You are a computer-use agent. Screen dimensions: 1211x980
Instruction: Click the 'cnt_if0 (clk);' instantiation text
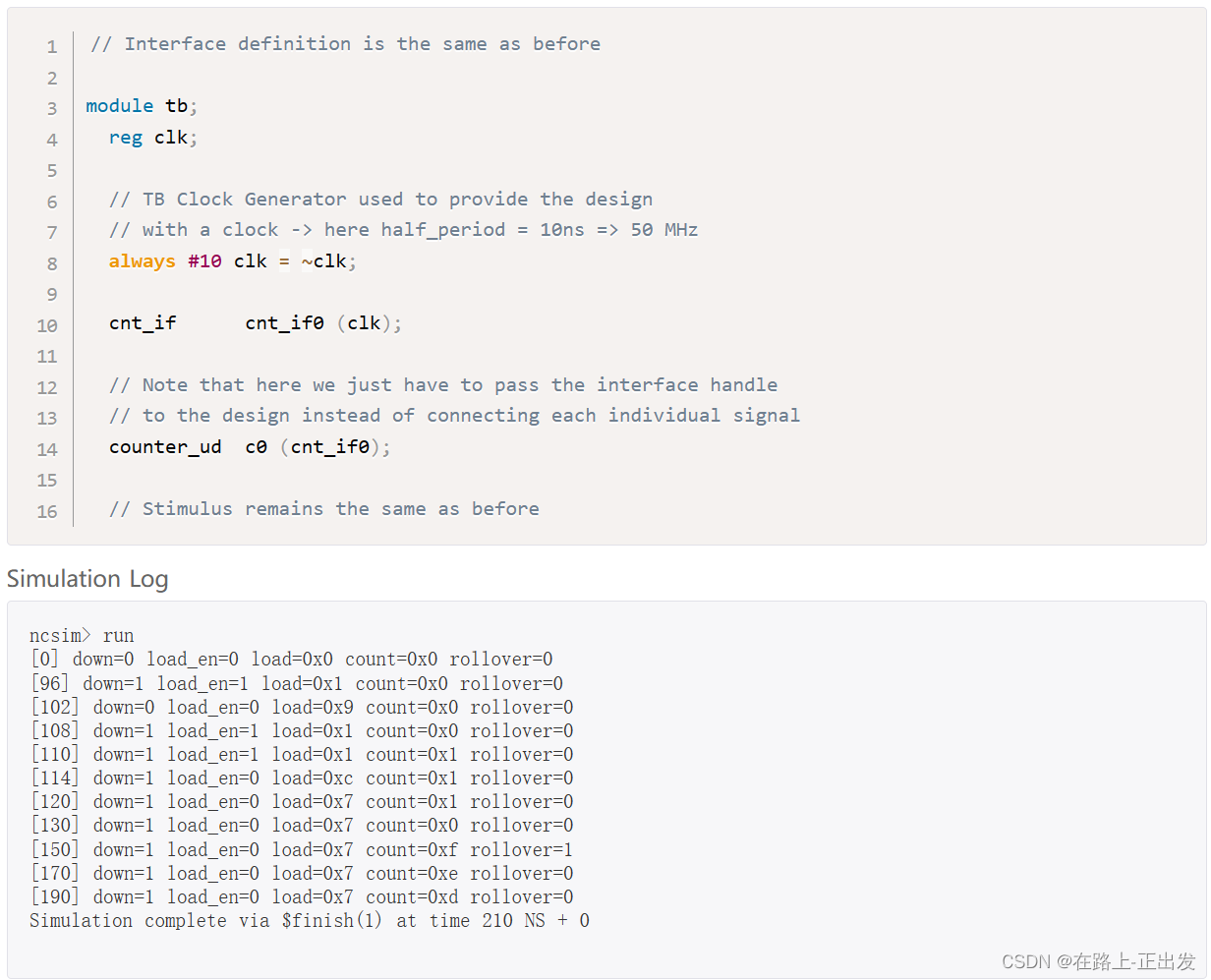click(x=323, y=323)
